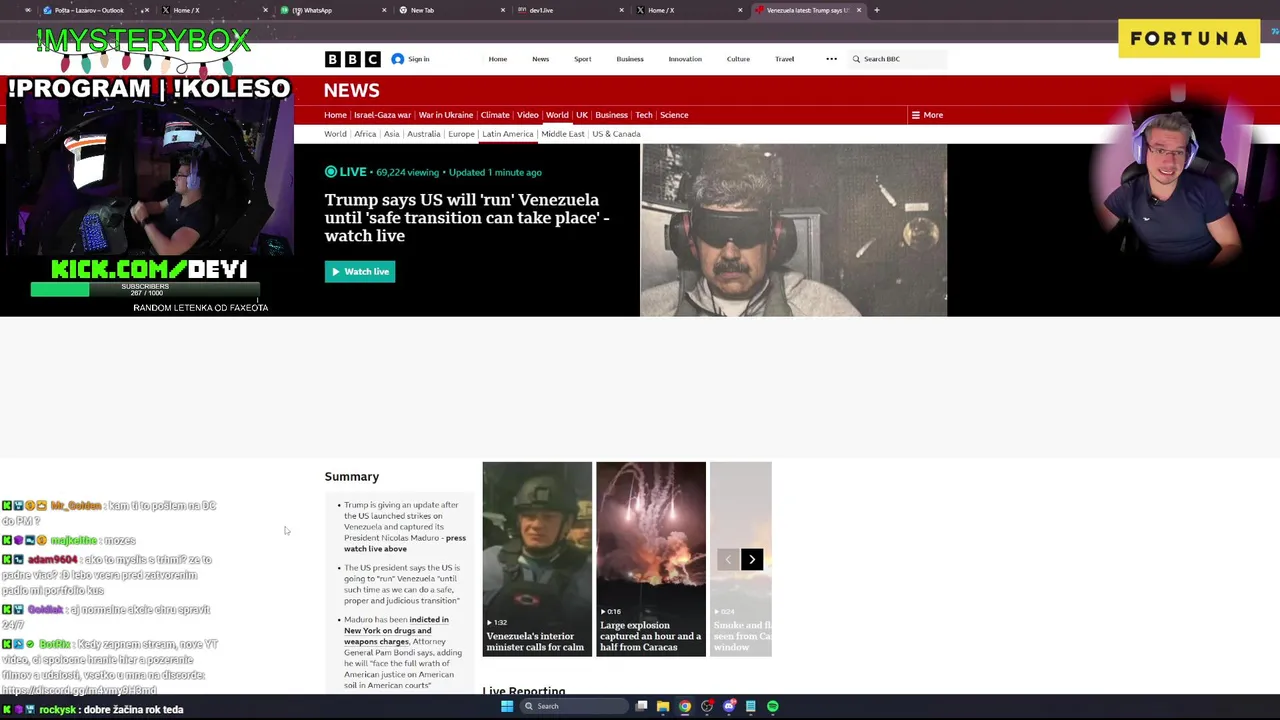
Task: Play Large explosion captured video
Action: [x=651, y=558]
